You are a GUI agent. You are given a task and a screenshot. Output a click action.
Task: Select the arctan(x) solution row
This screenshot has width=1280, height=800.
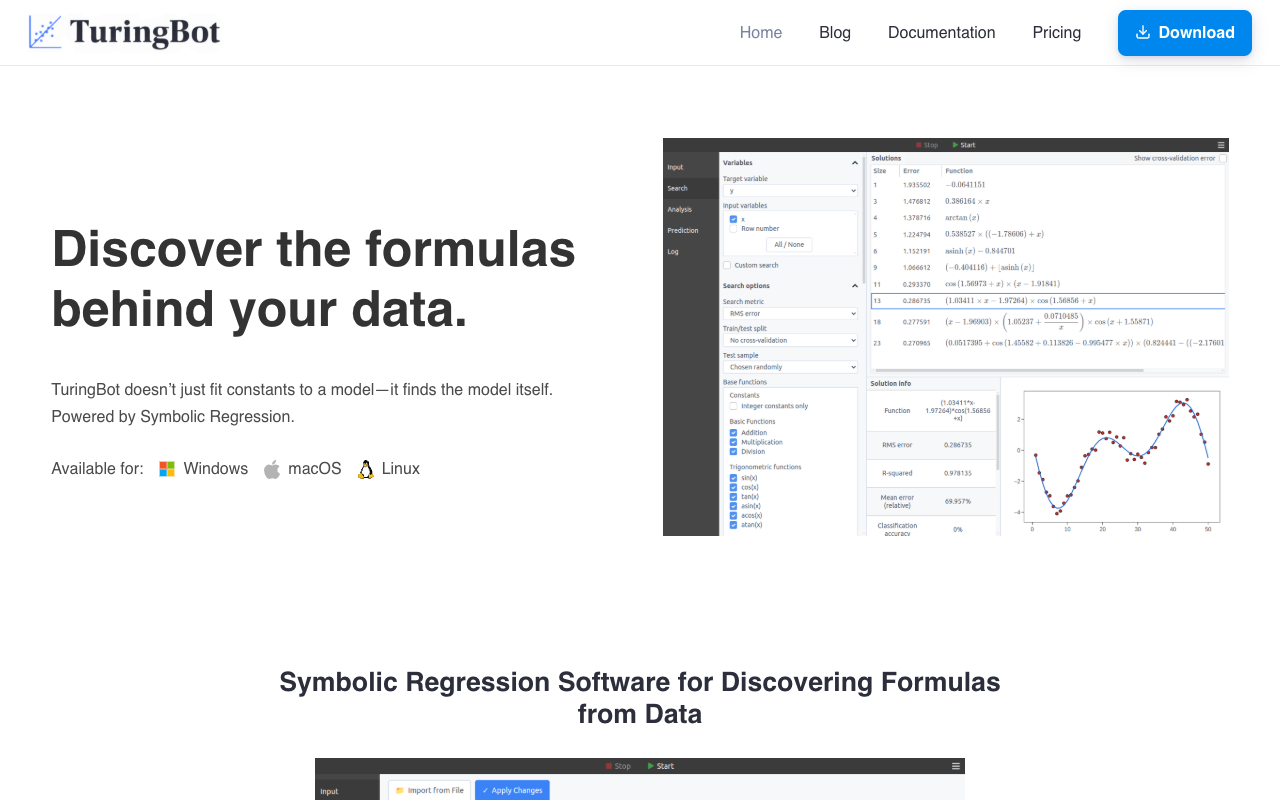(x=1048, y=217)
